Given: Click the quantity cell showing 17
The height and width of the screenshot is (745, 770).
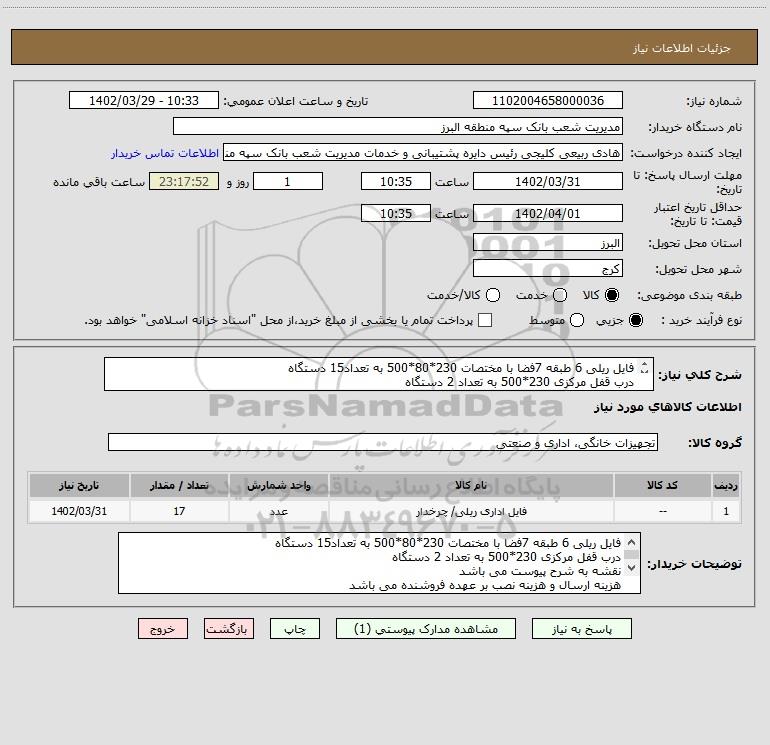Looking at the screenshot, I should point(179,511).
